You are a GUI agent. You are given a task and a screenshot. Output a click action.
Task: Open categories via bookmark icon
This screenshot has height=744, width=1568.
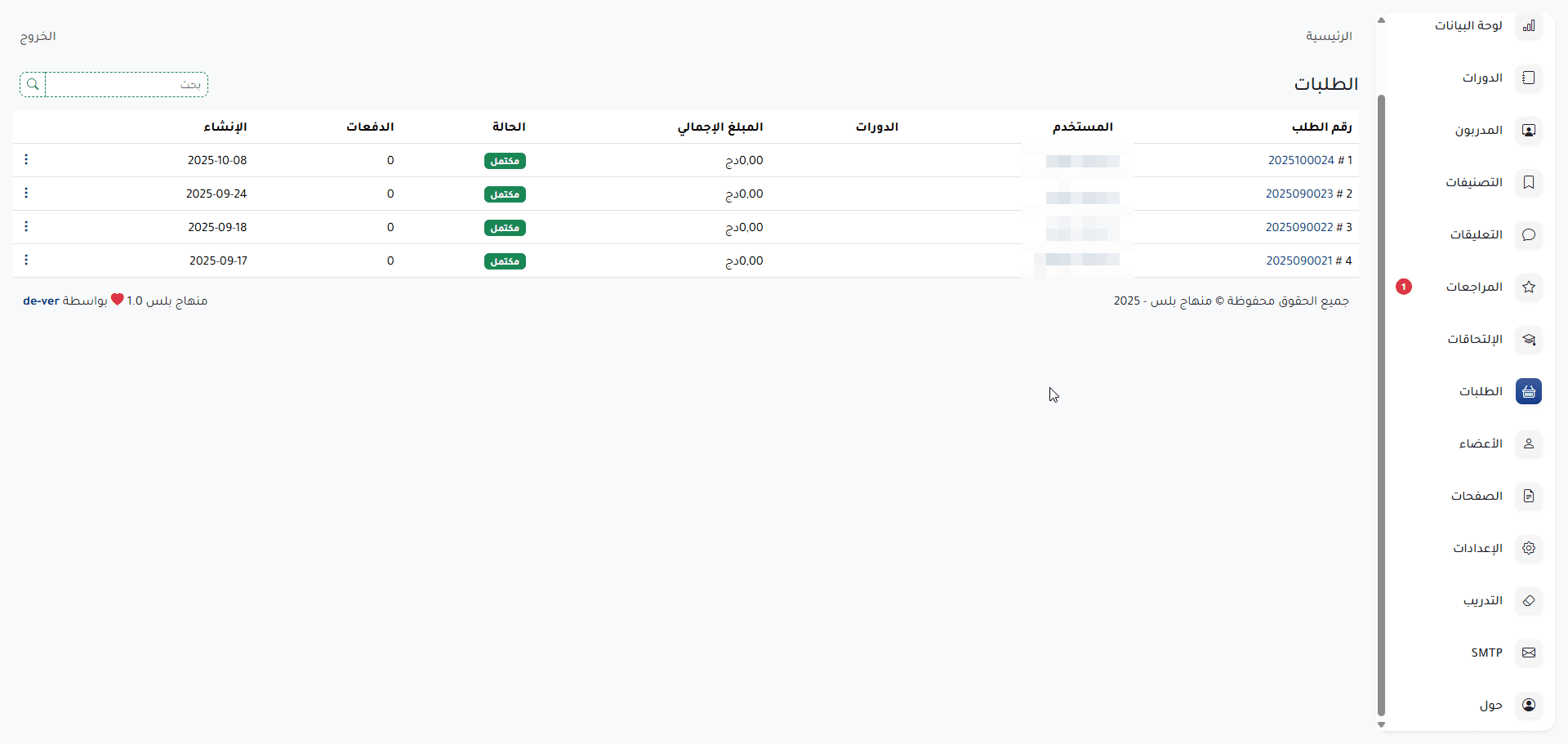coord(1529,183)
